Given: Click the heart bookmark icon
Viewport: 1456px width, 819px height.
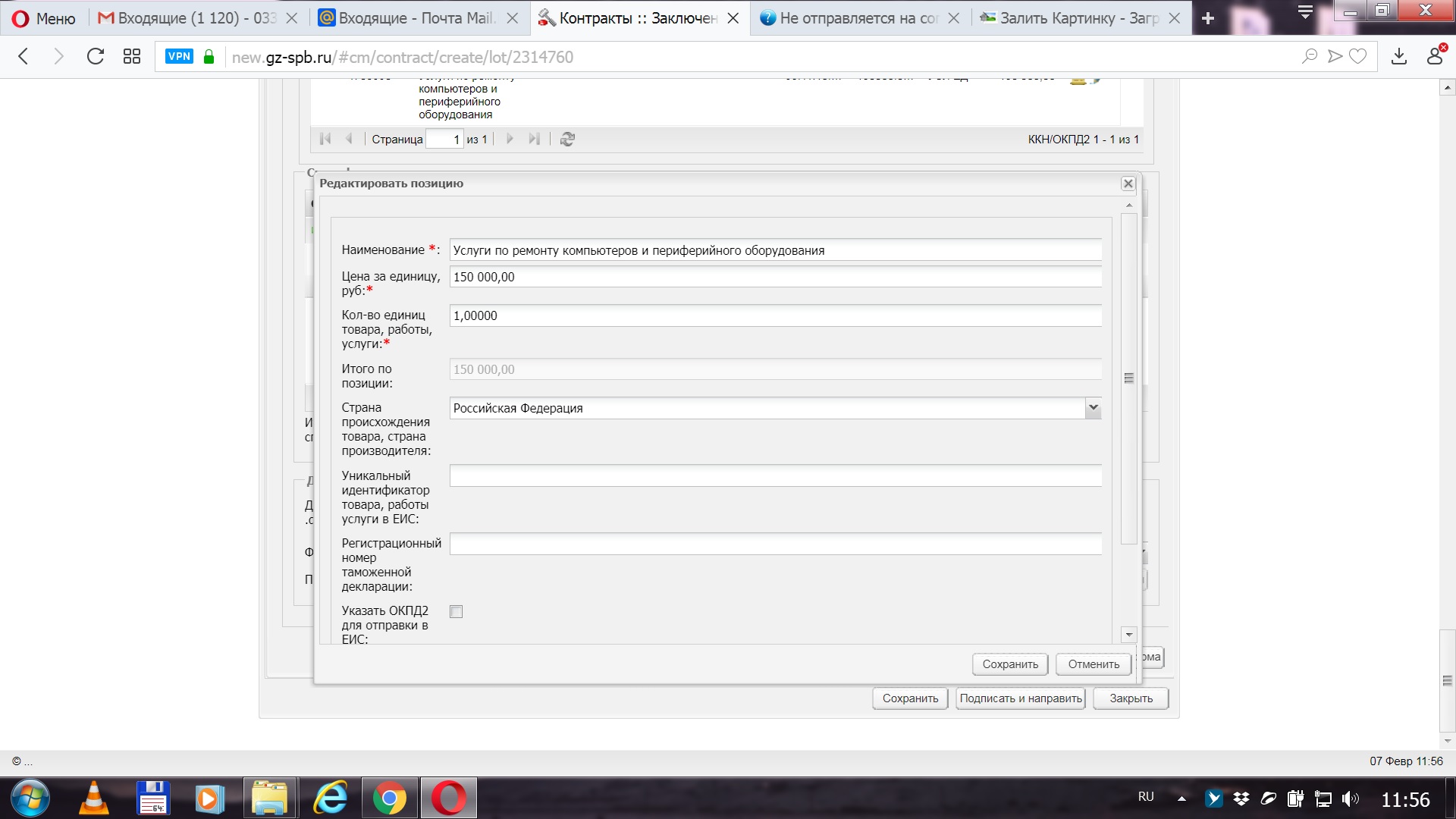Looking at the screenshot, I should tap(1358, 57).
